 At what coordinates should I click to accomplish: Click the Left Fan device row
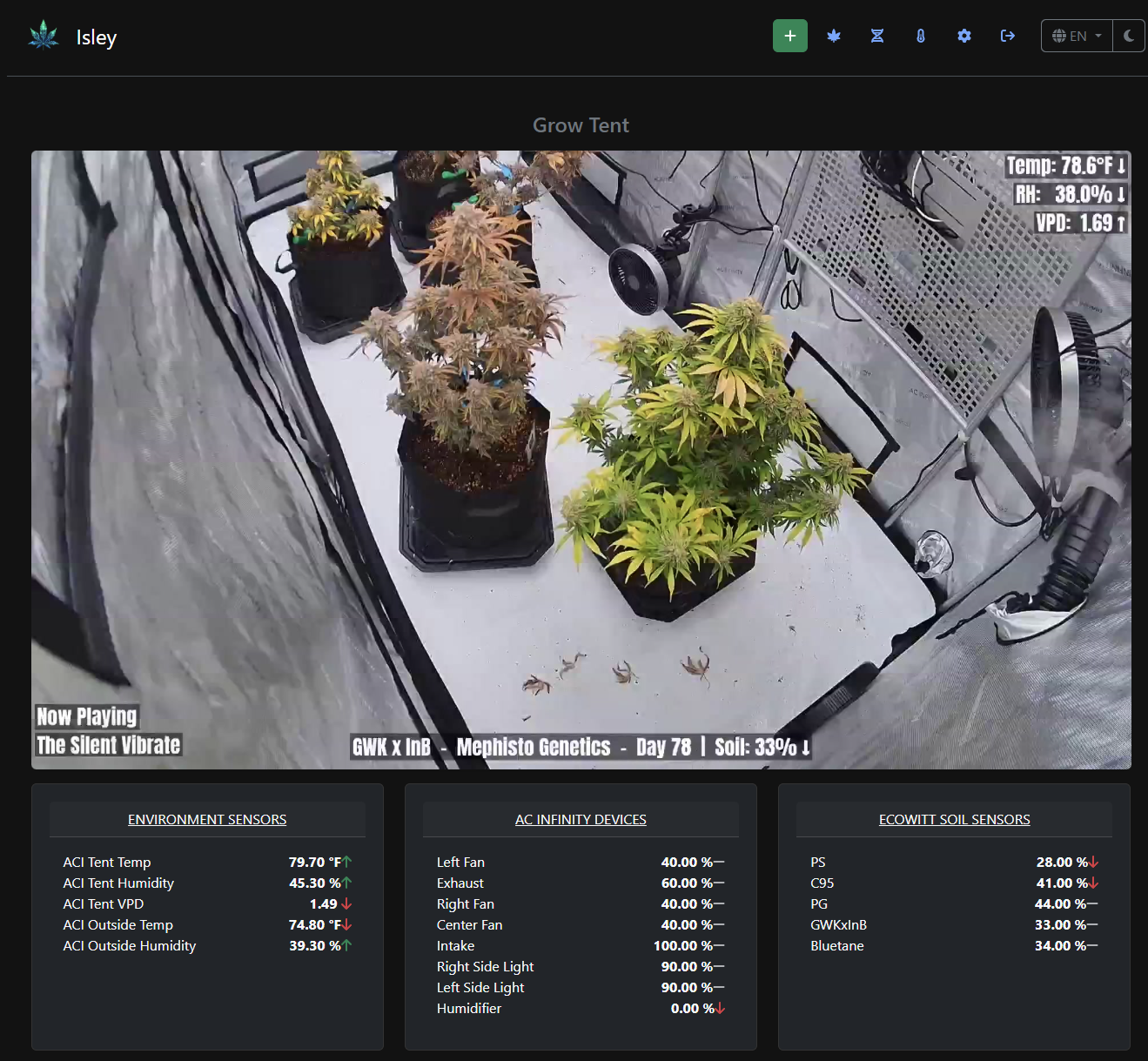click(x=581, y=862)
